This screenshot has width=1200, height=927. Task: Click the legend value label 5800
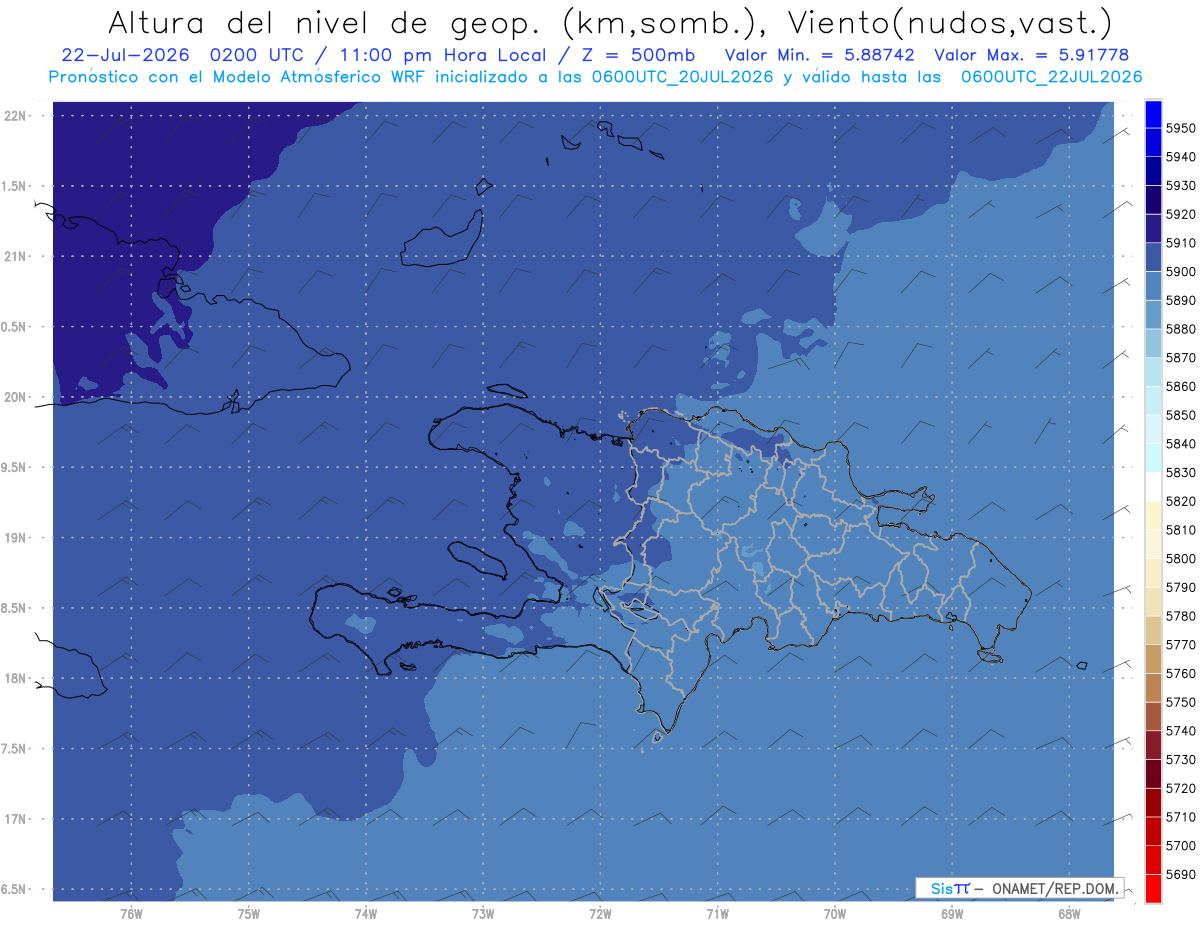pos(1181,559)
